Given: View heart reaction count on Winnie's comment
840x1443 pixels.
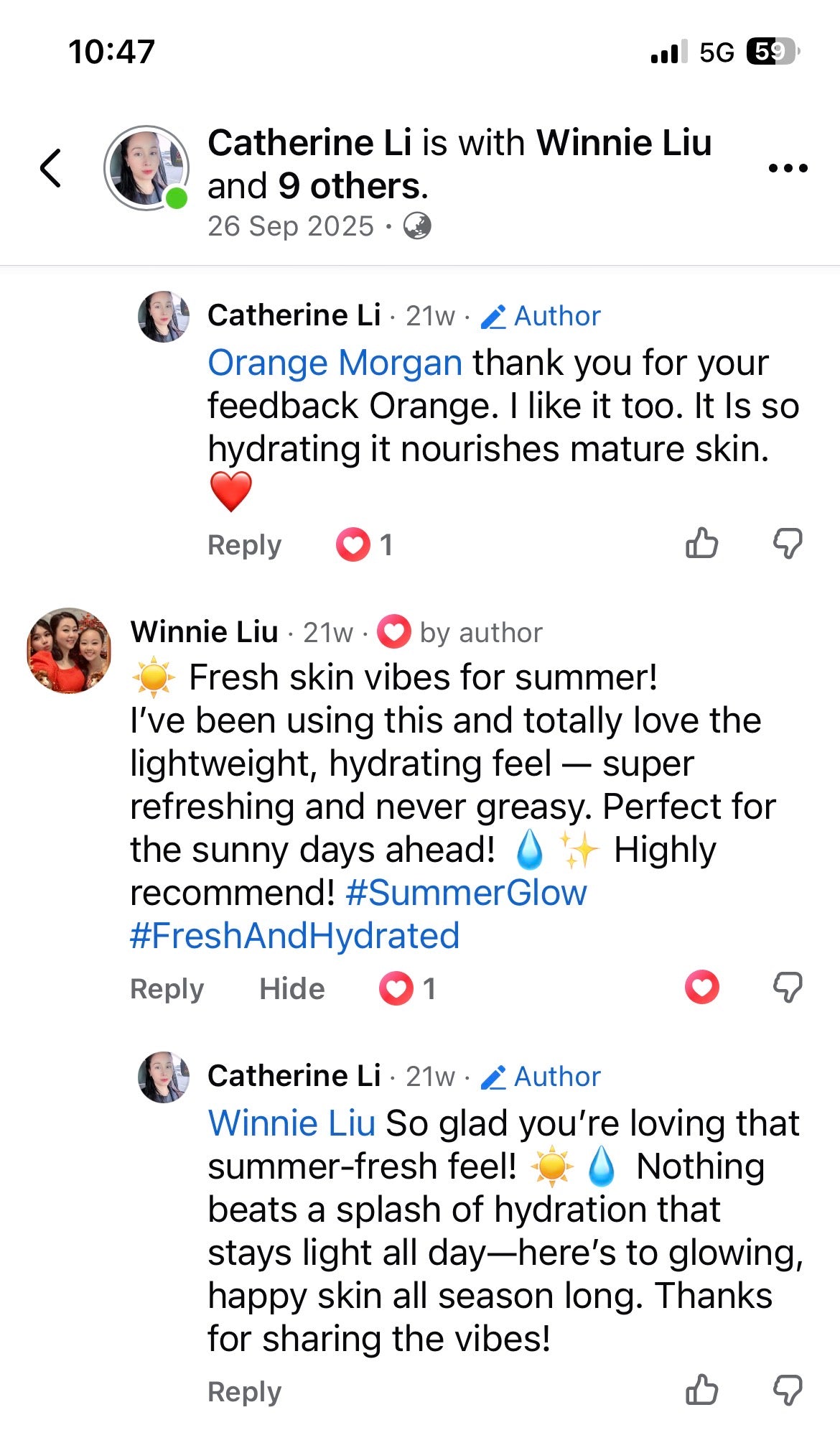Looking at the screenshot, I should [408, 988].
